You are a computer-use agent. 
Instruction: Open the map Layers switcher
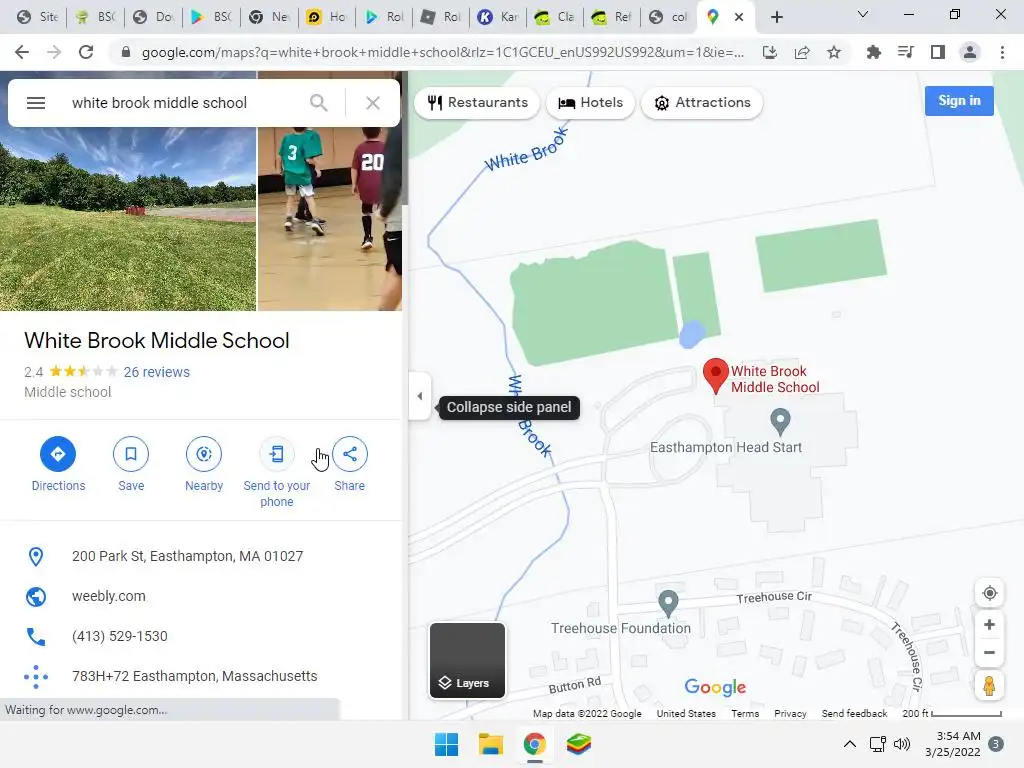[467, 660]
